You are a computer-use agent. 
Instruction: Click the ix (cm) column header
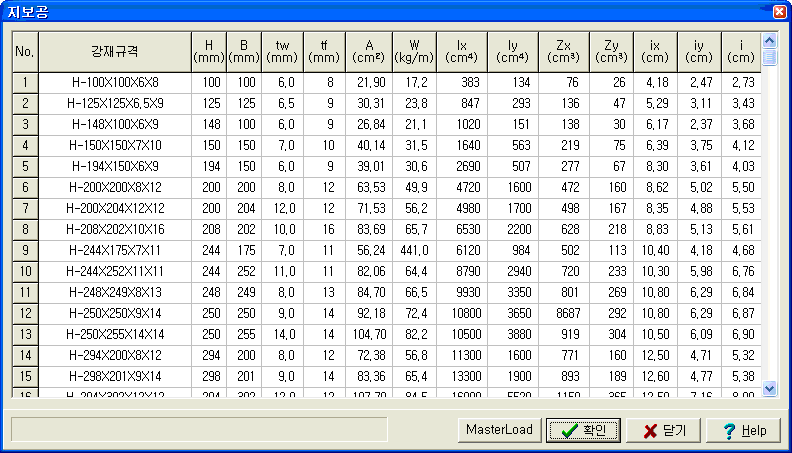pos(655,52)
